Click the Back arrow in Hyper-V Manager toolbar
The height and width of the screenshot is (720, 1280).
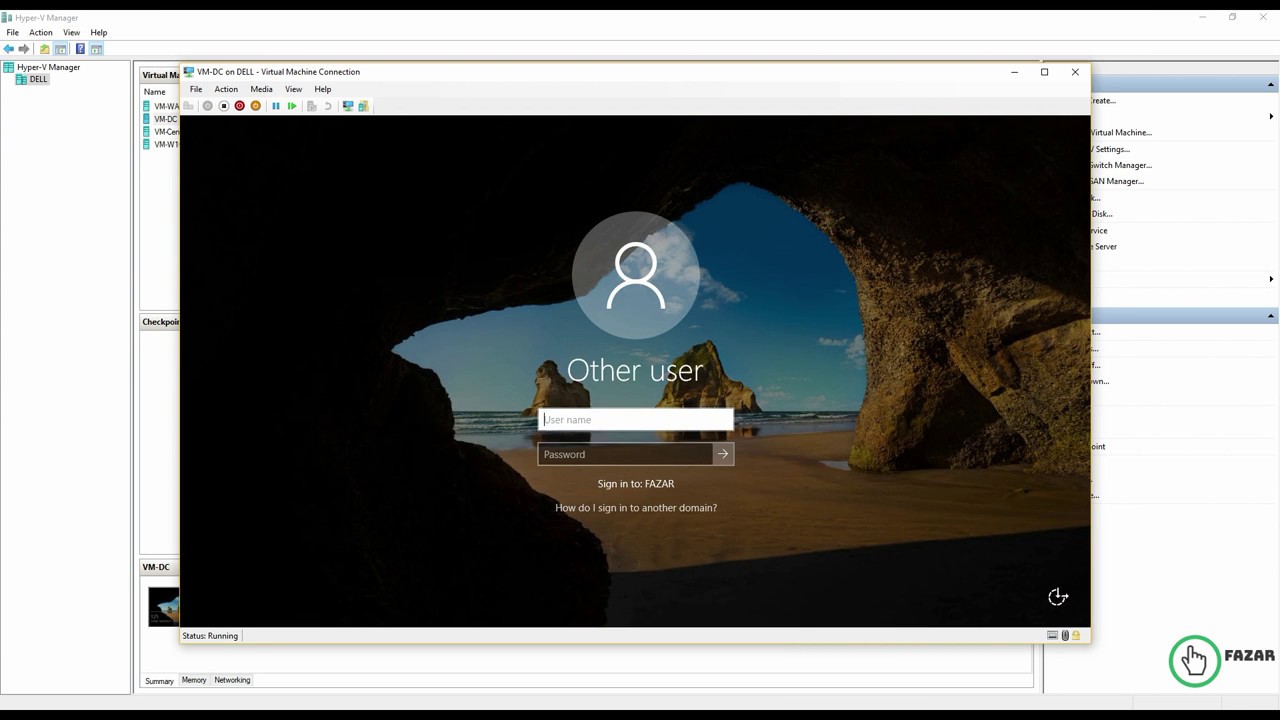tap(9, 49)
